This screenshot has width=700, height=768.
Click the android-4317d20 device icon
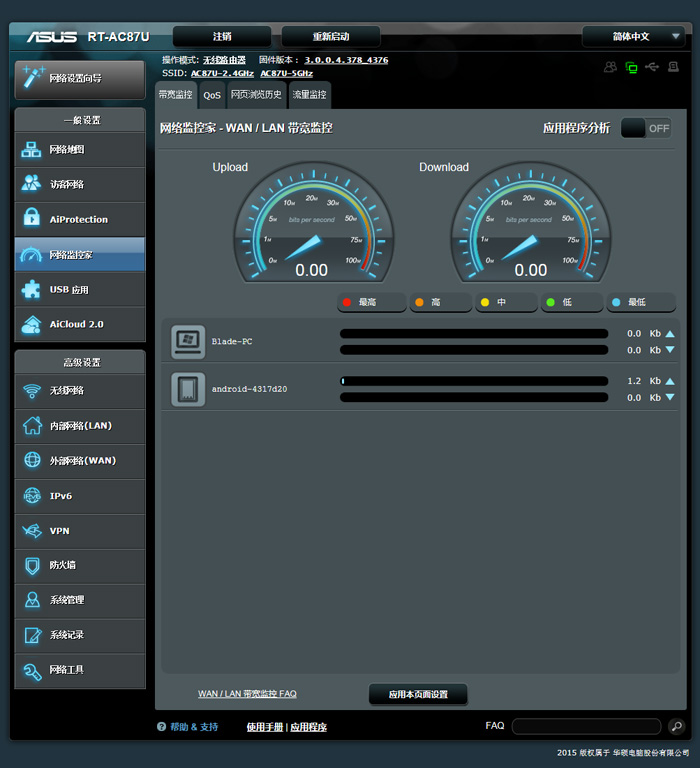pyautogui.click(x=188, y=389)
